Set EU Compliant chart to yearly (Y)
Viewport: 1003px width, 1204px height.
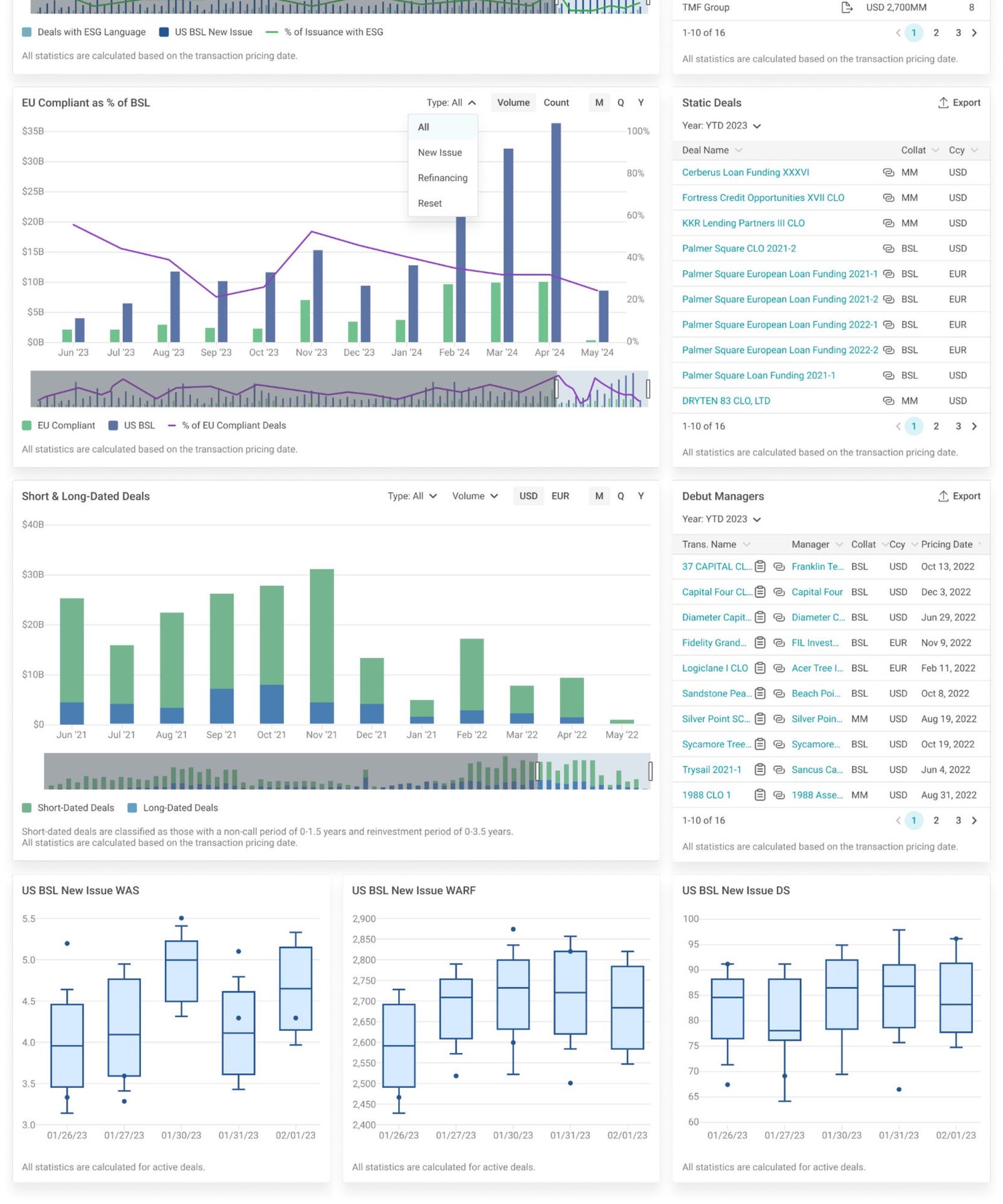click(x=641, y=103)
